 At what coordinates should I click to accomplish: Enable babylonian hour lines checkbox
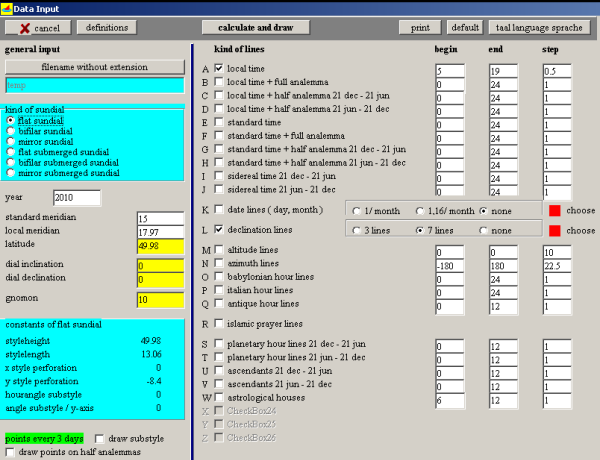click(218, 276)
